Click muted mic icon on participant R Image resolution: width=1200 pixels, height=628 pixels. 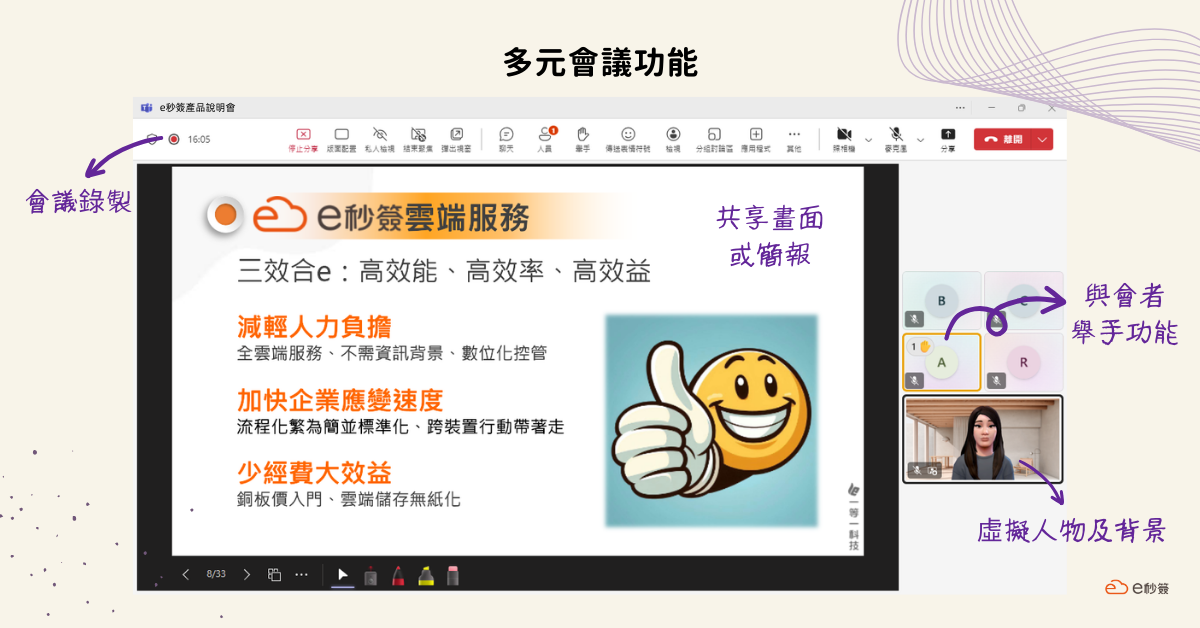coord(996,380)
